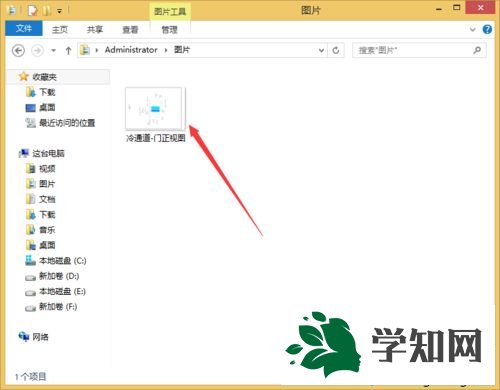This screenshot has height=390, width=500.
Task: Click the 网络 network icon
Action: tap(24, 337)
